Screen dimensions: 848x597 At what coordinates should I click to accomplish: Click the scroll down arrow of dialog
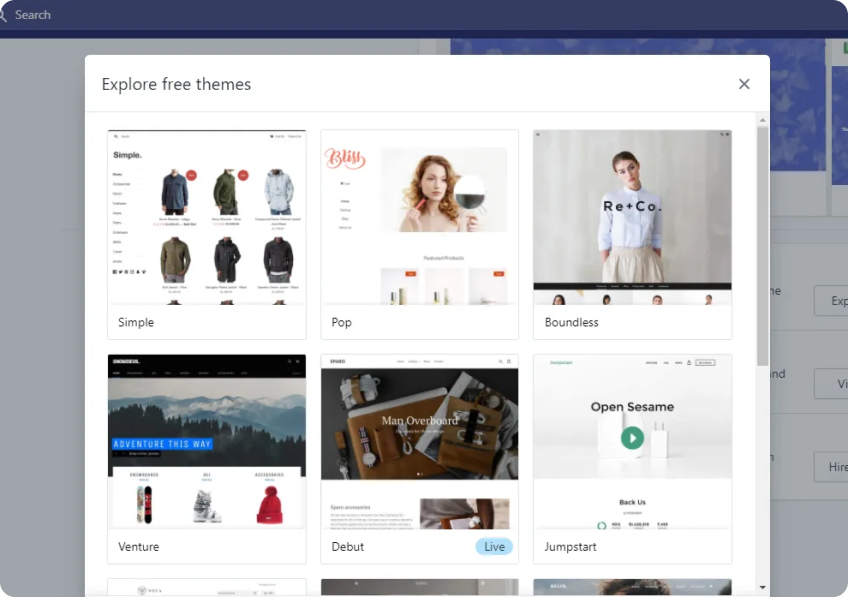[763, 587]
